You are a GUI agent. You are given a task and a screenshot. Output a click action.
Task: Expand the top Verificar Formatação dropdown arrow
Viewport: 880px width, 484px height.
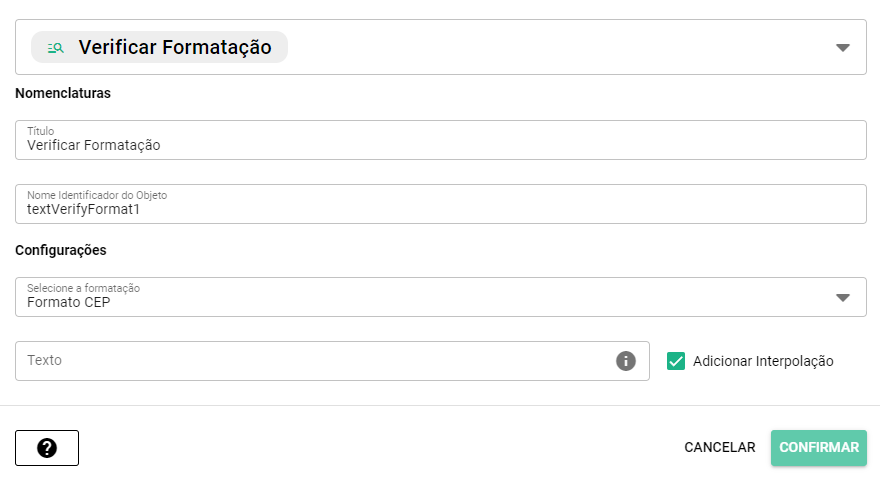[x=842, y=47]
